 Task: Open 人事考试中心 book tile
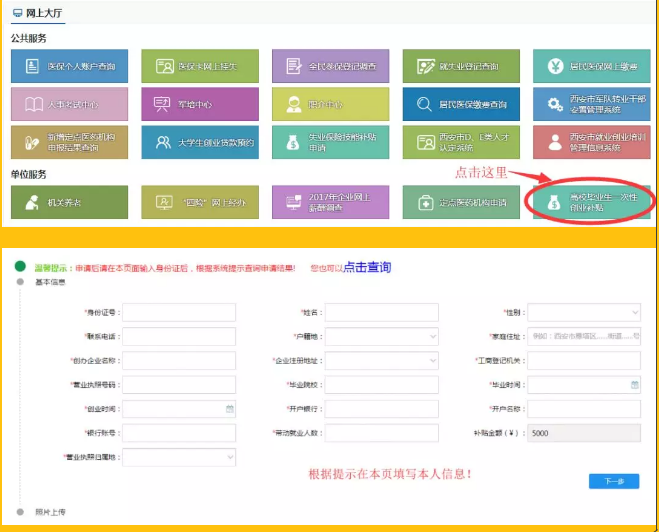click(x=69, y=104)
